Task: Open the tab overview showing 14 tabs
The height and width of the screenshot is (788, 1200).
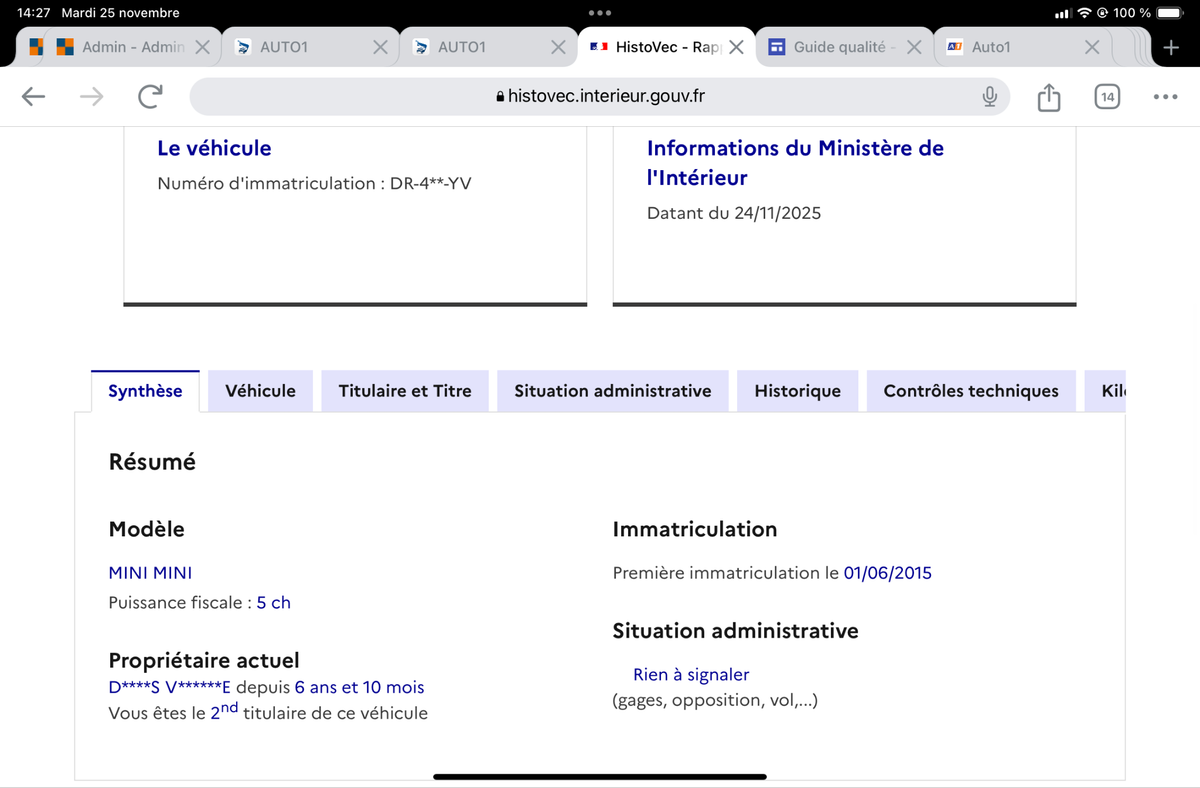Action: tap(1106, 97)
